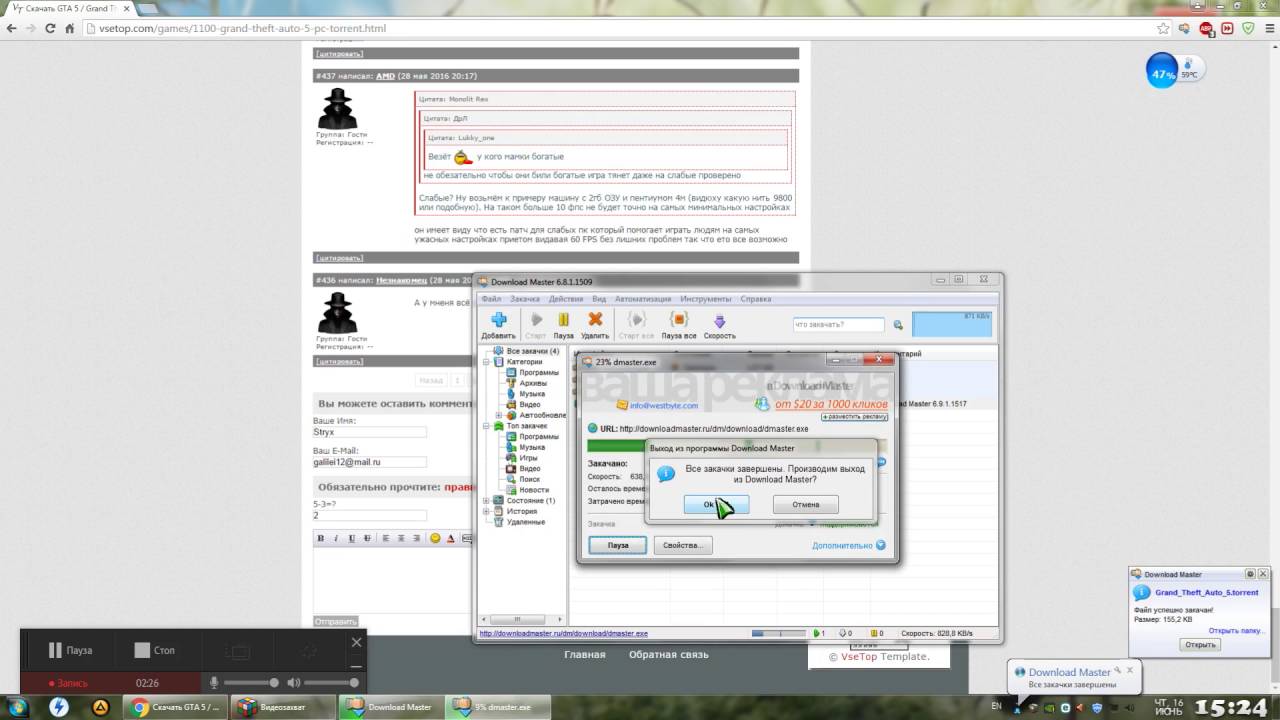Image resolution: width=1280 pixels, height=720 pixels.
Task: Select Все закачки (4) in the tree
Action: click(532, 351)
